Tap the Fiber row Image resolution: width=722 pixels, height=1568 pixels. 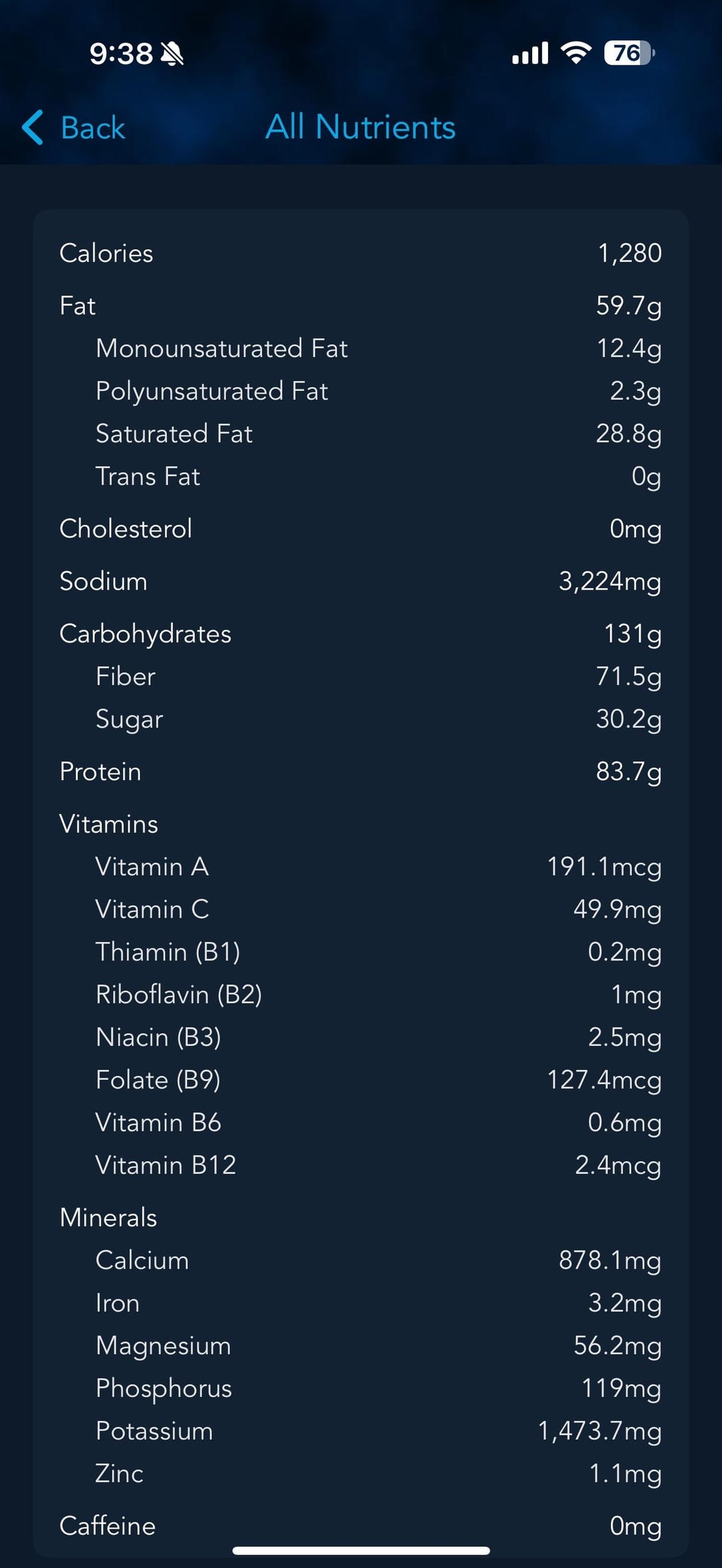pyautogui.click(x=361, y=676)
